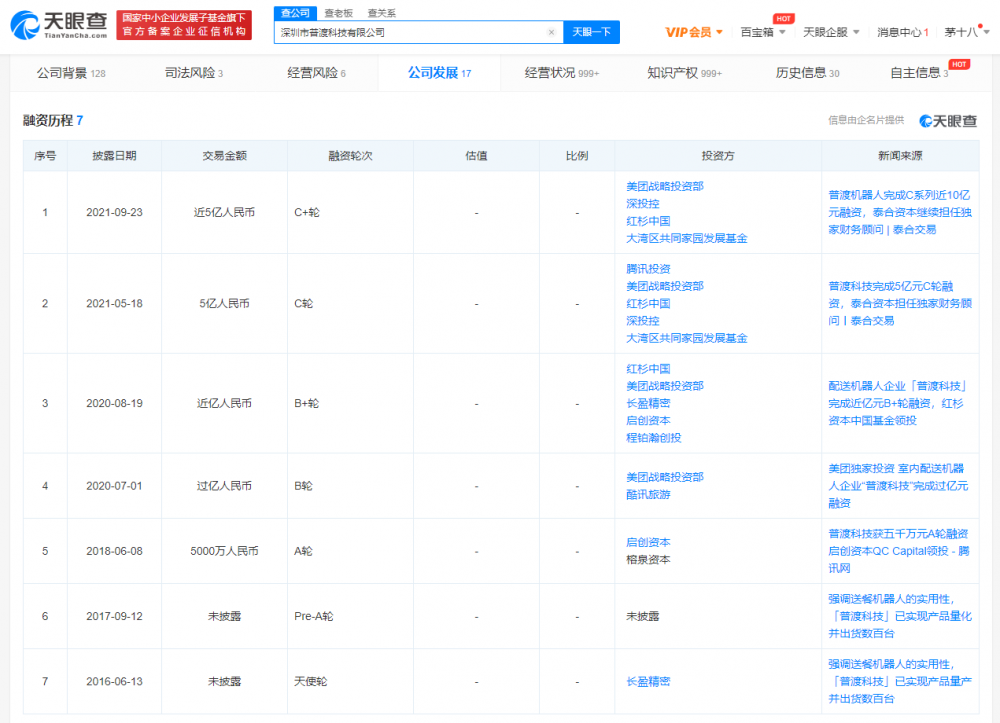
Task: Click the 近5亿人民币 amount cell
Action: 224,213
